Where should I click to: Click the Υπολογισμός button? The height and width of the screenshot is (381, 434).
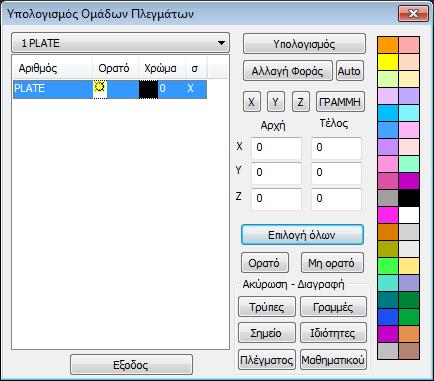pyautogui.click(x=304, y=44)
